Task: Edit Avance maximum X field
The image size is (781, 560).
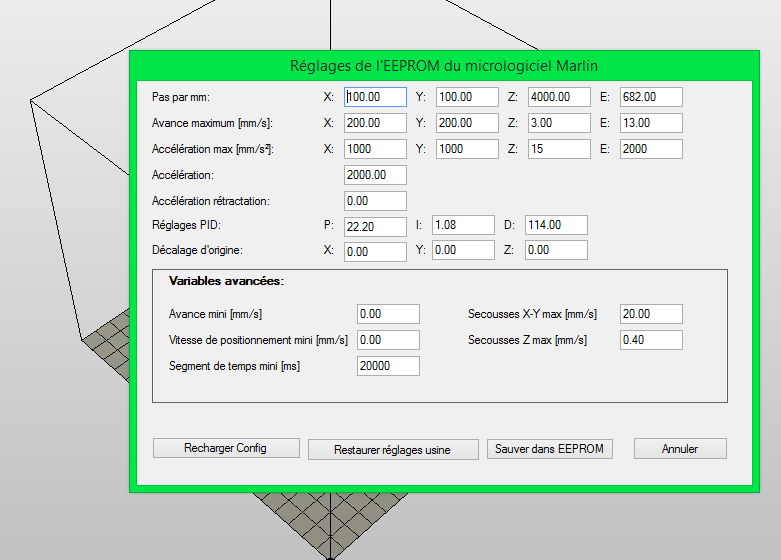Action: 375,123
